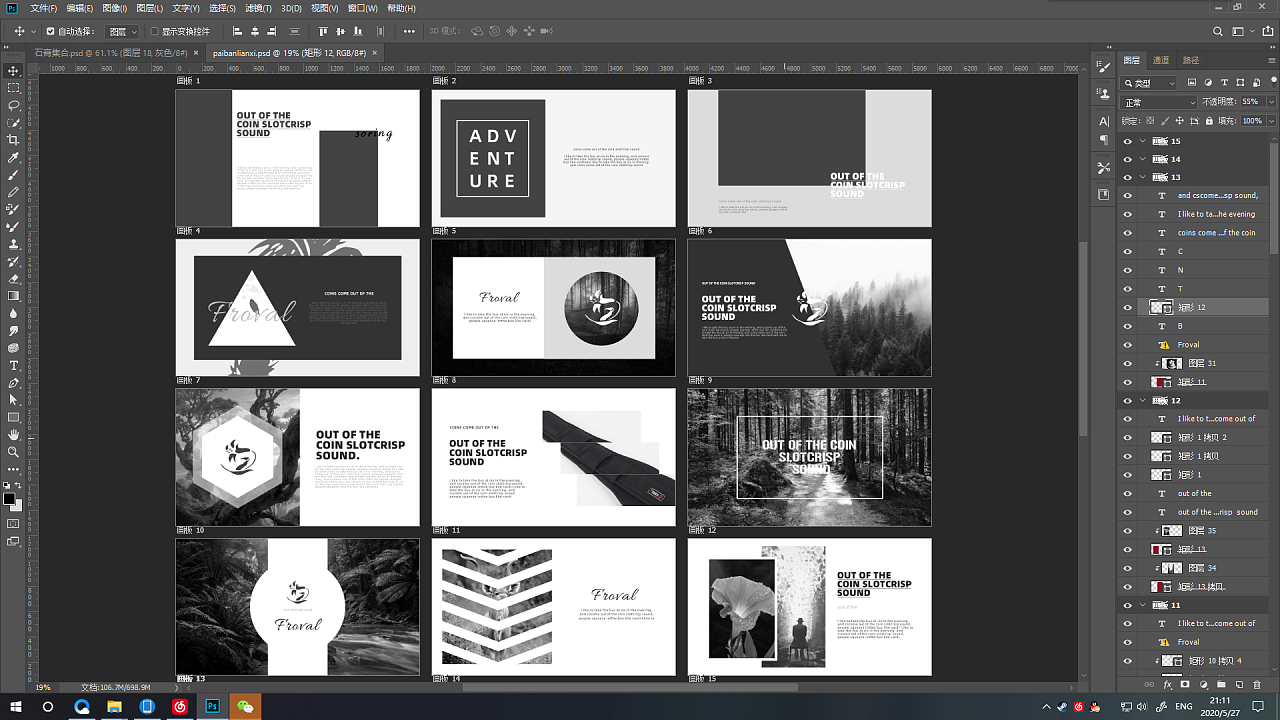Click the delete layer trash icon
The width and height of the screenshot is (1280, 720).
click(x=1257, y=685)
